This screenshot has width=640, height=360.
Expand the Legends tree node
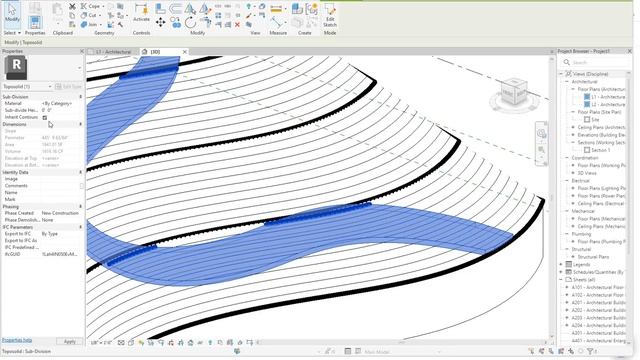(x=561, y=264)
